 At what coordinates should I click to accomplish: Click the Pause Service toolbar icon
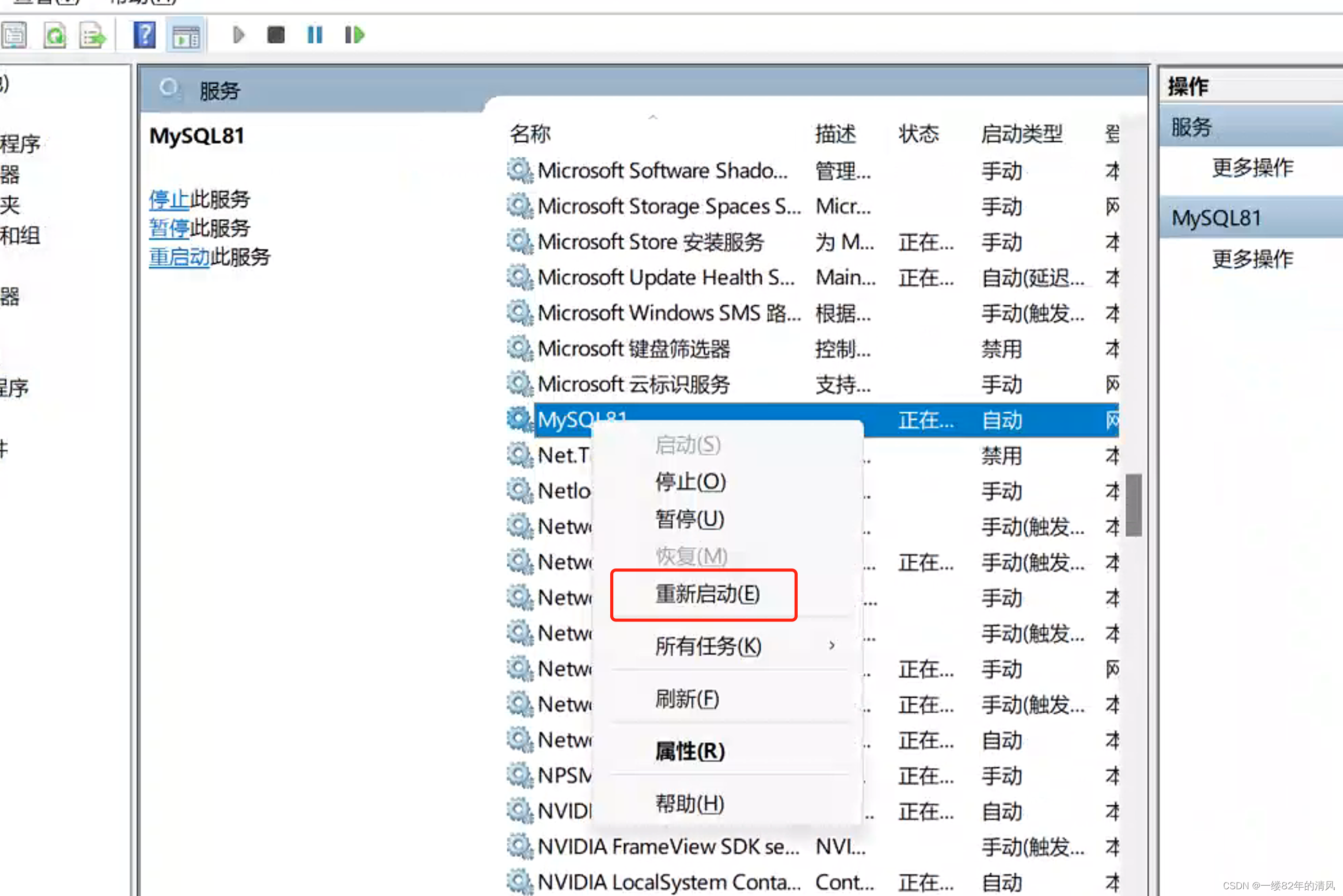point(315,35)
